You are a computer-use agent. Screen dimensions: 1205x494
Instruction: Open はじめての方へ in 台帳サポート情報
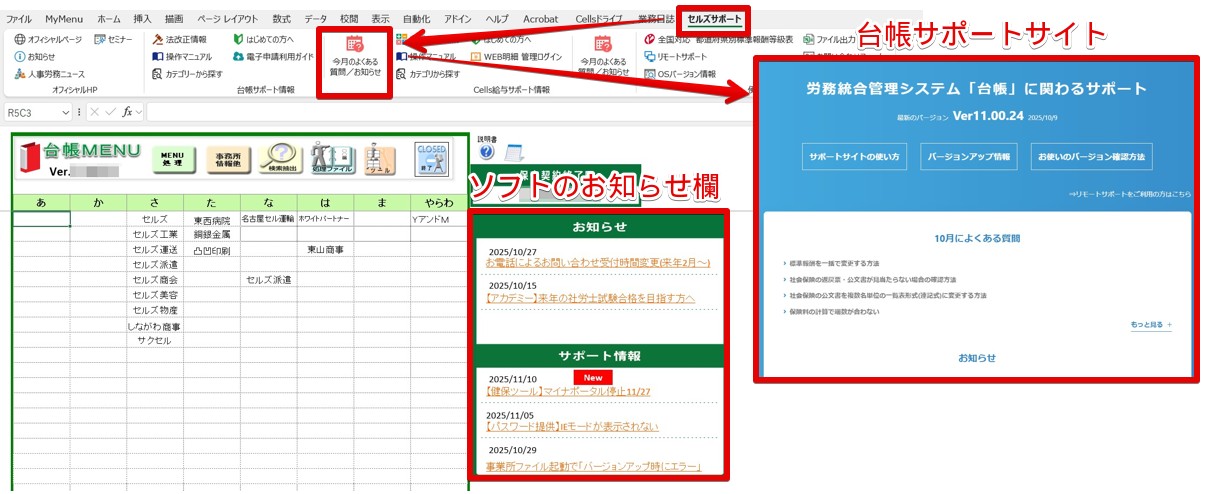(263, 39)
